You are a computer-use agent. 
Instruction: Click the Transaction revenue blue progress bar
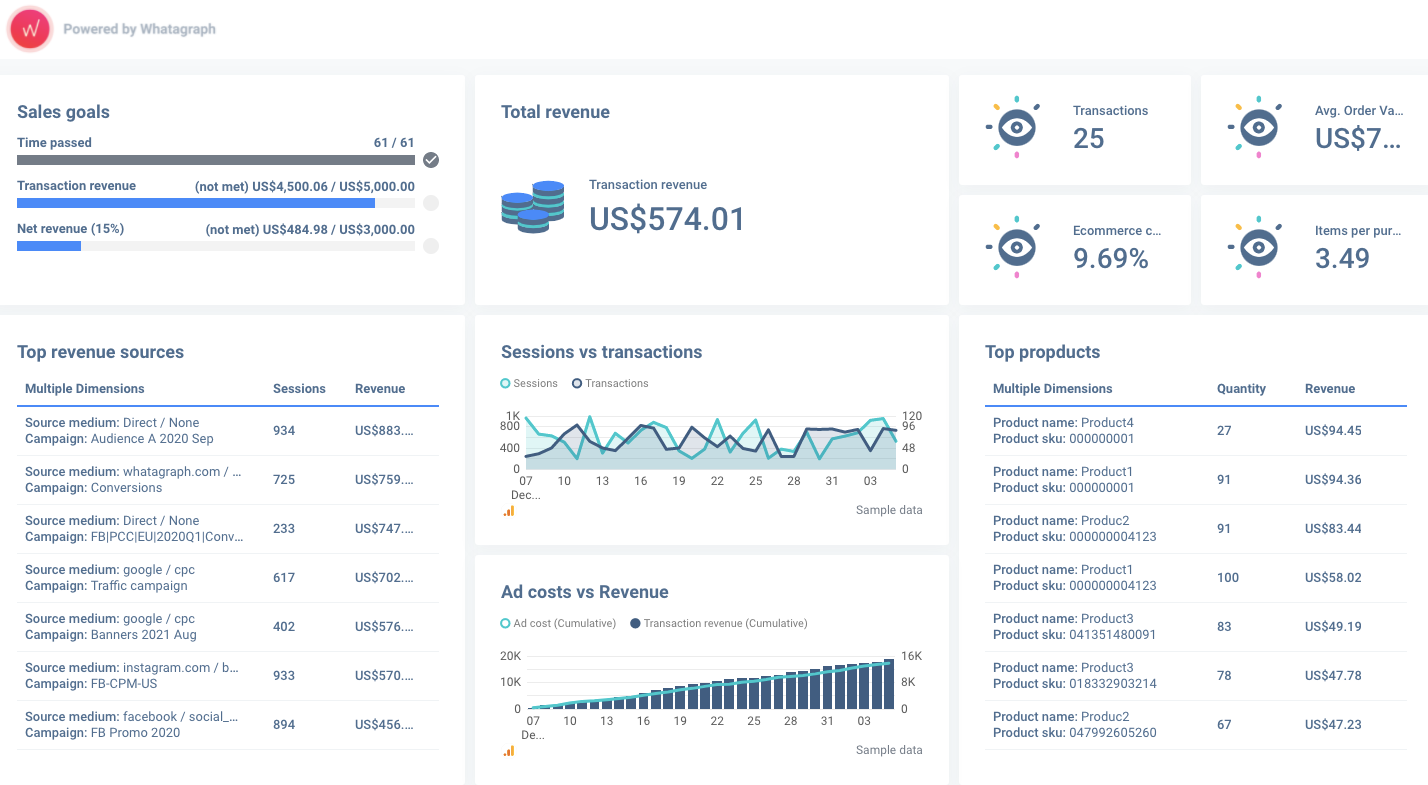coord(196,203)
